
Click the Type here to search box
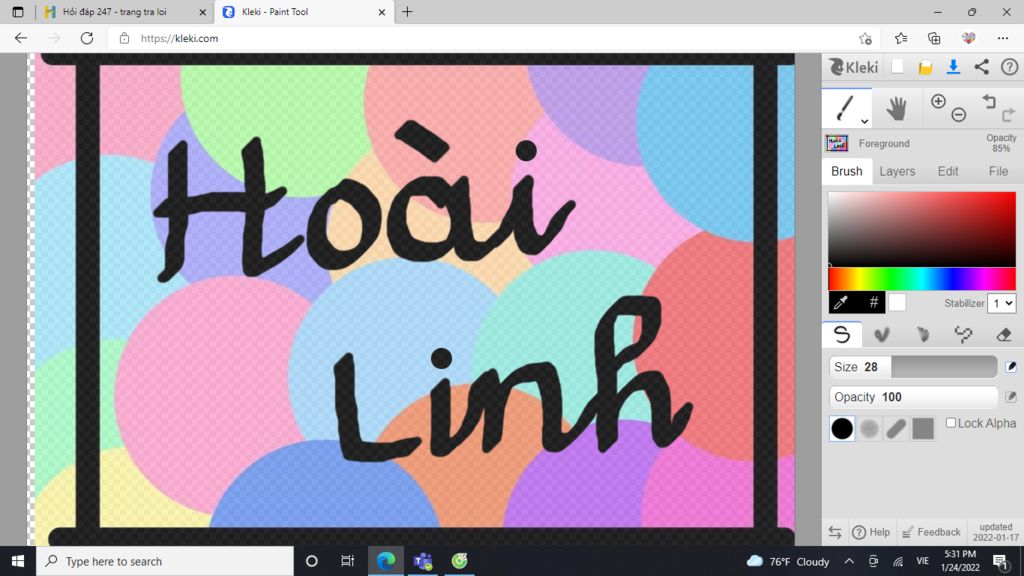pos(165,561)
